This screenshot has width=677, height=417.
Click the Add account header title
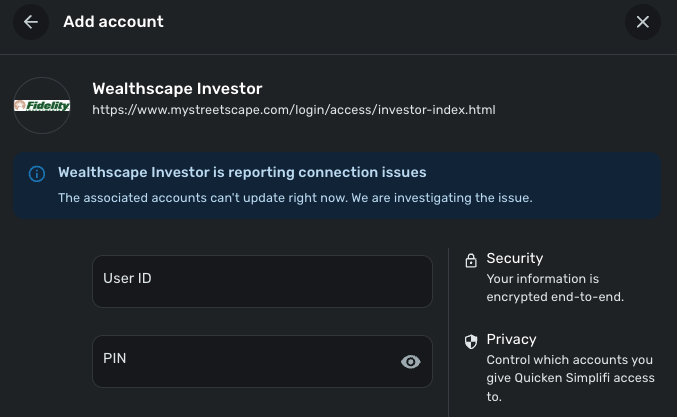pyautogui.click(x=113, y=22)
